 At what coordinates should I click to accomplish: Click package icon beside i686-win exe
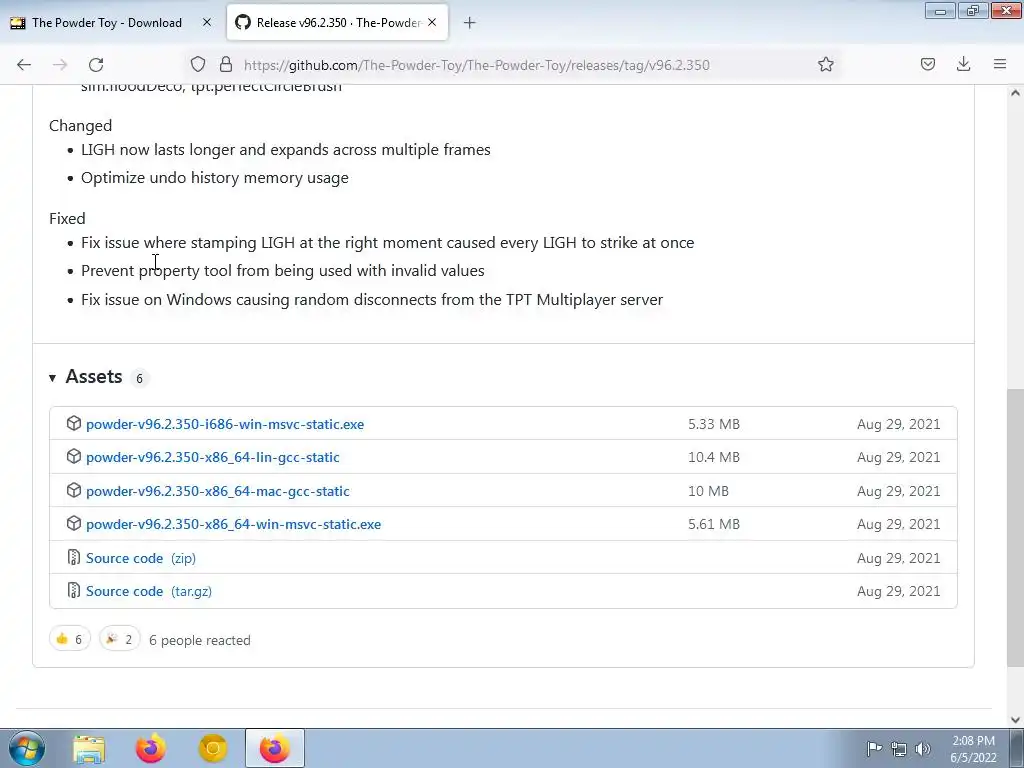74,423
